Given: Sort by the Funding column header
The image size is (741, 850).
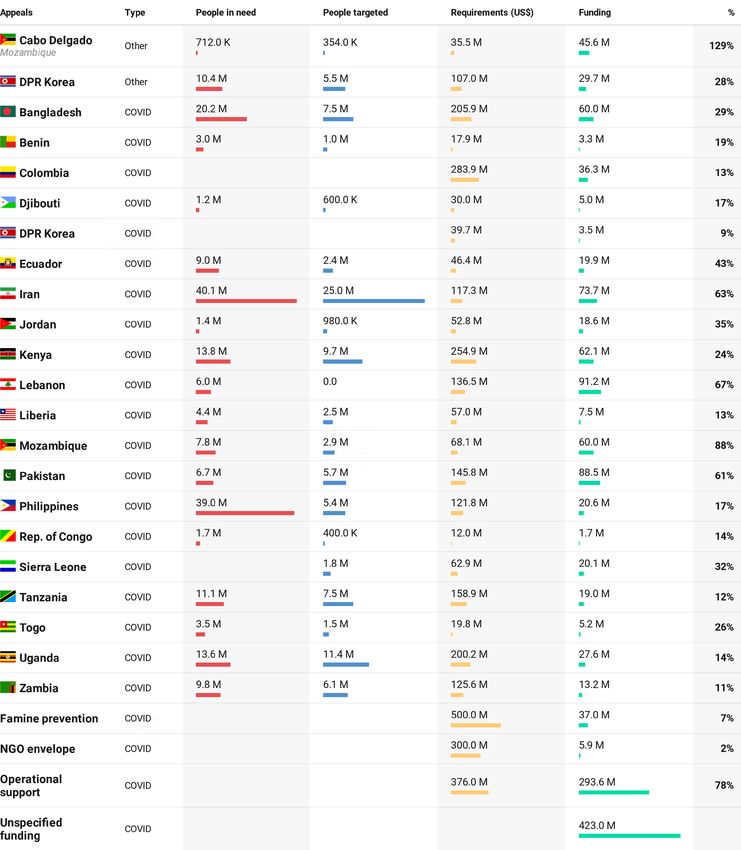Looking at the screenshot, I should 594,12.
